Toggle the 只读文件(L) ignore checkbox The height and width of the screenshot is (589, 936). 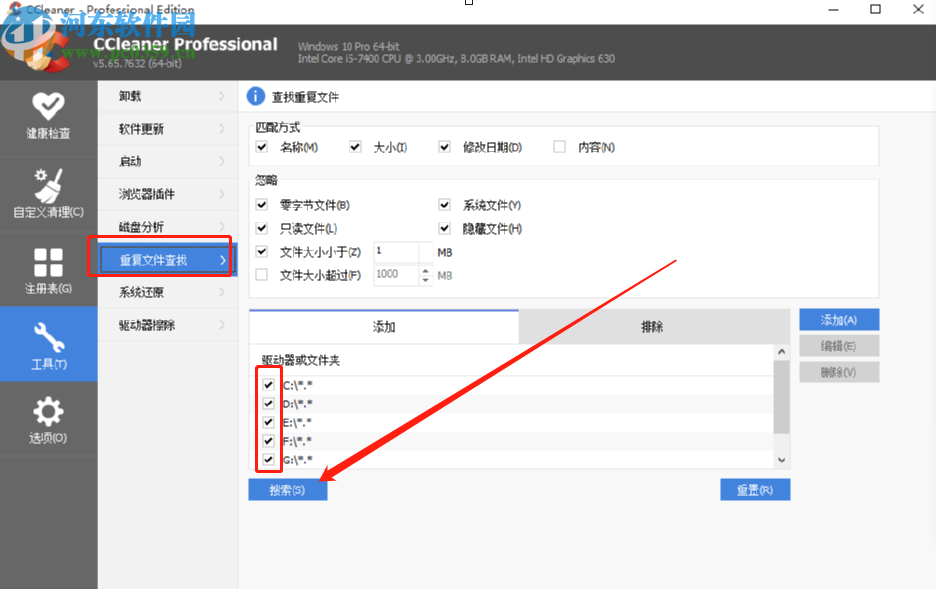pyautogui.click(x=261, y=228)
